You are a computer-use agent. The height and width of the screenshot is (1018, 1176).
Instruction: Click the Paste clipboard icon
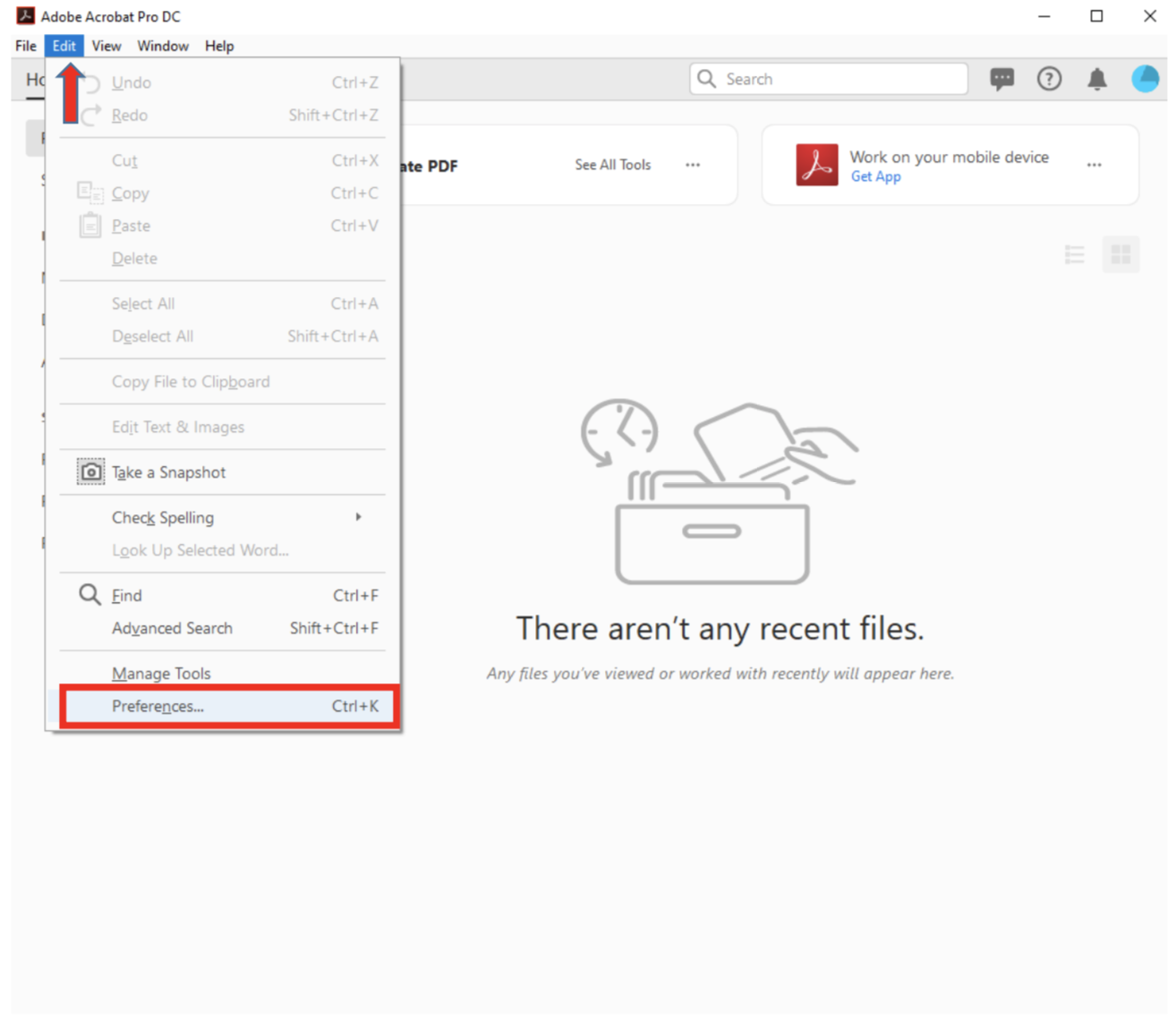(89, 225)
